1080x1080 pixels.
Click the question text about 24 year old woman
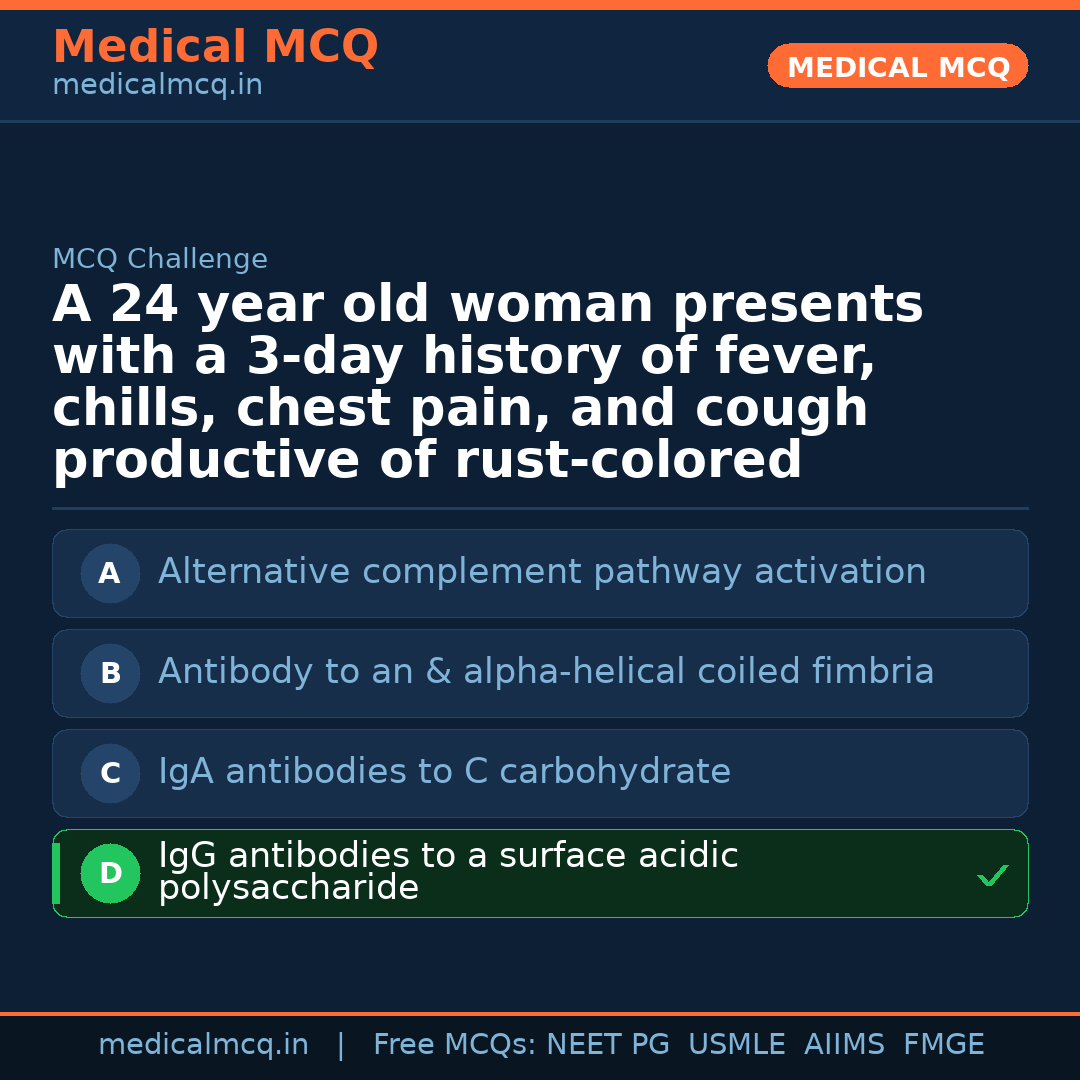[x=487, y=383]
